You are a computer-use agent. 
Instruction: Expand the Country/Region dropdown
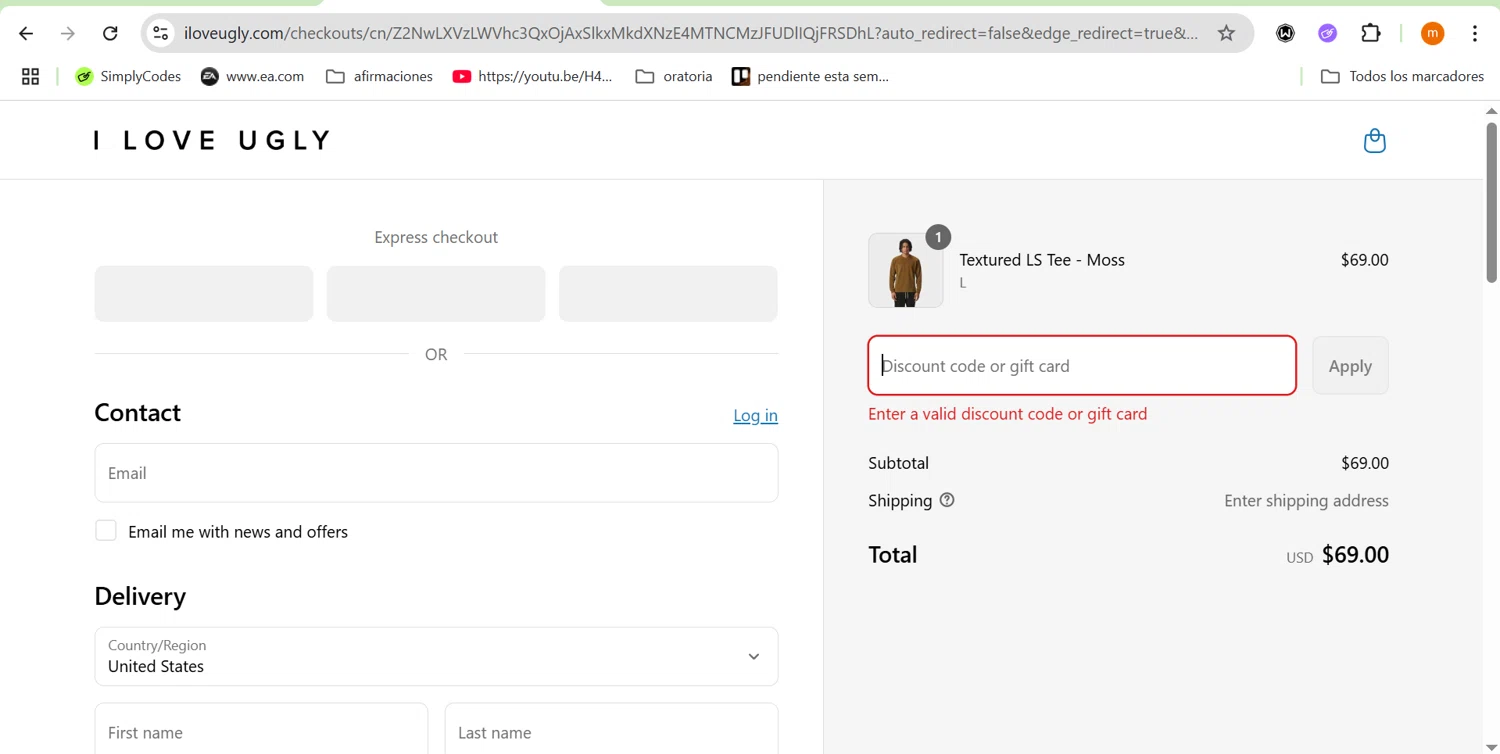pos(436,656)
